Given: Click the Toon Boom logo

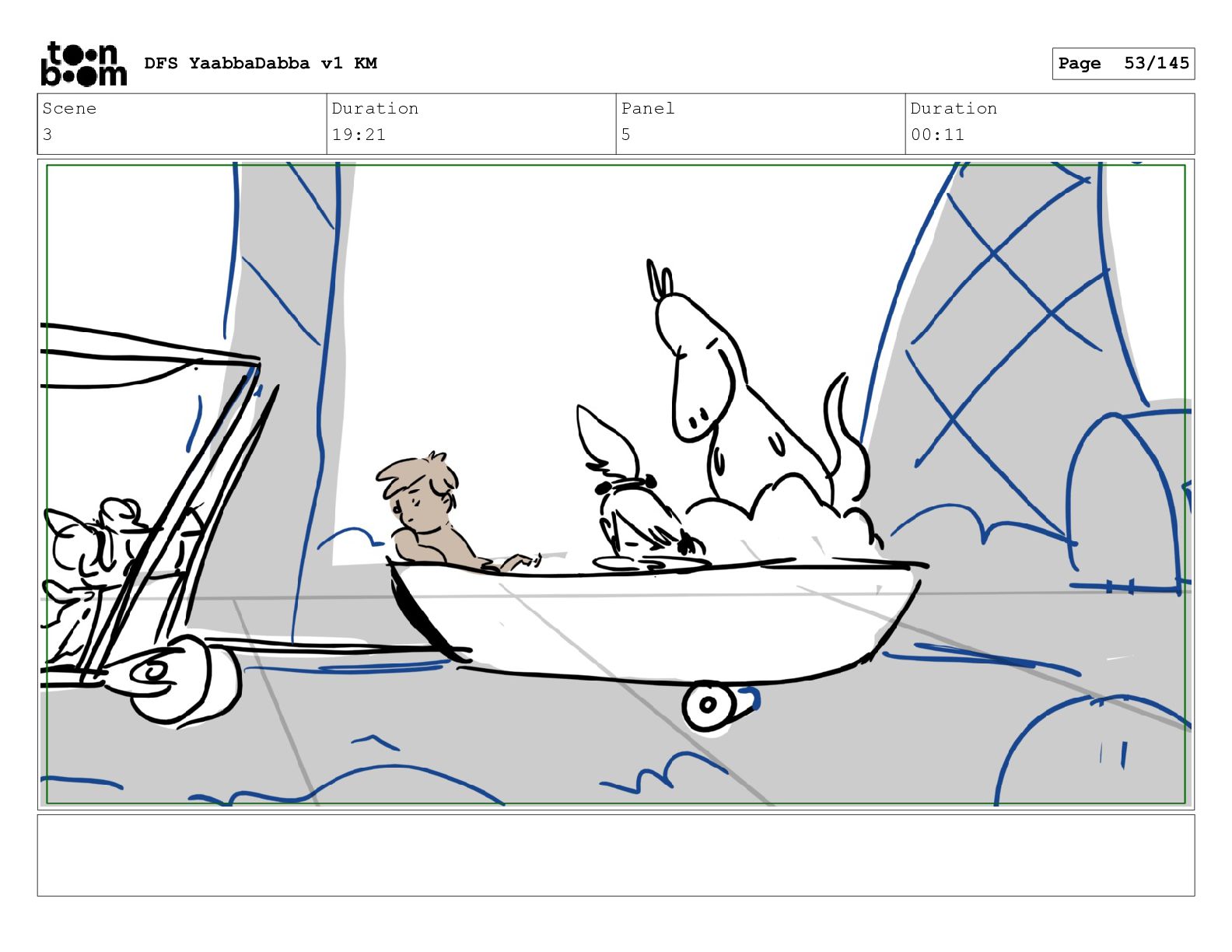Looking at the screenshot, I should coord(83,63).
